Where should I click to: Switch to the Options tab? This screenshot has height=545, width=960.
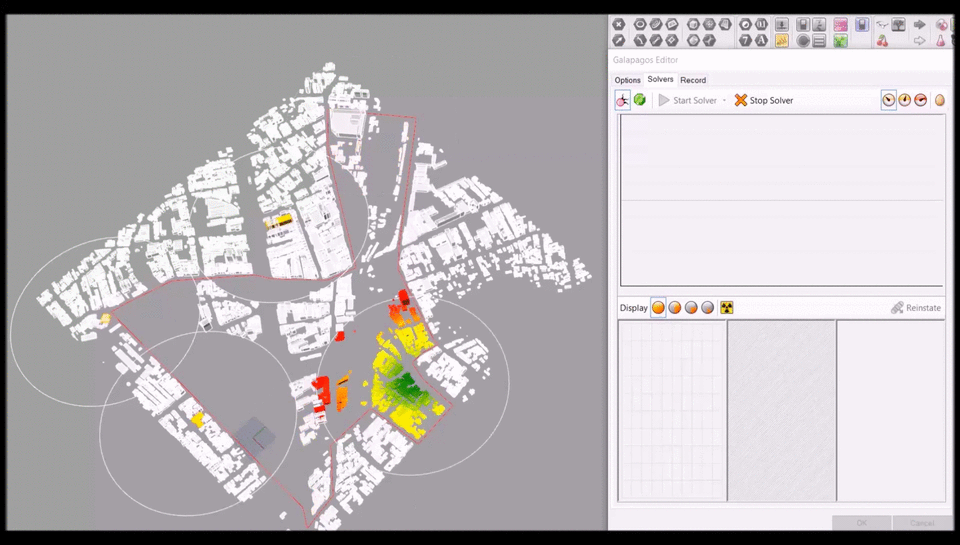[x=627, y=80]
